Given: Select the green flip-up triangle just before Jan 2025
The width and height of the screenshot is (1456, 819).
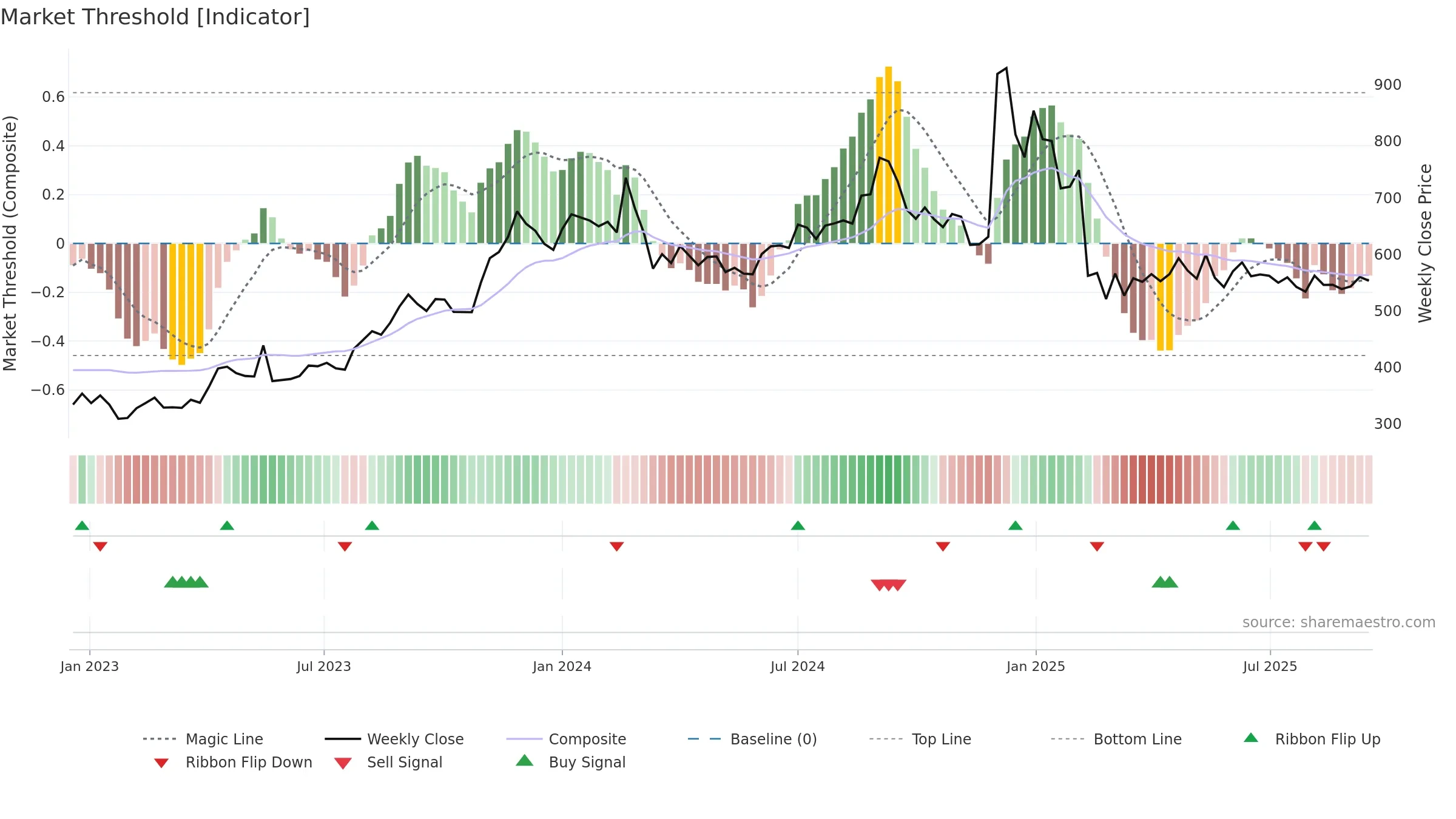Looking at the screenshot, I should 1015,525.
